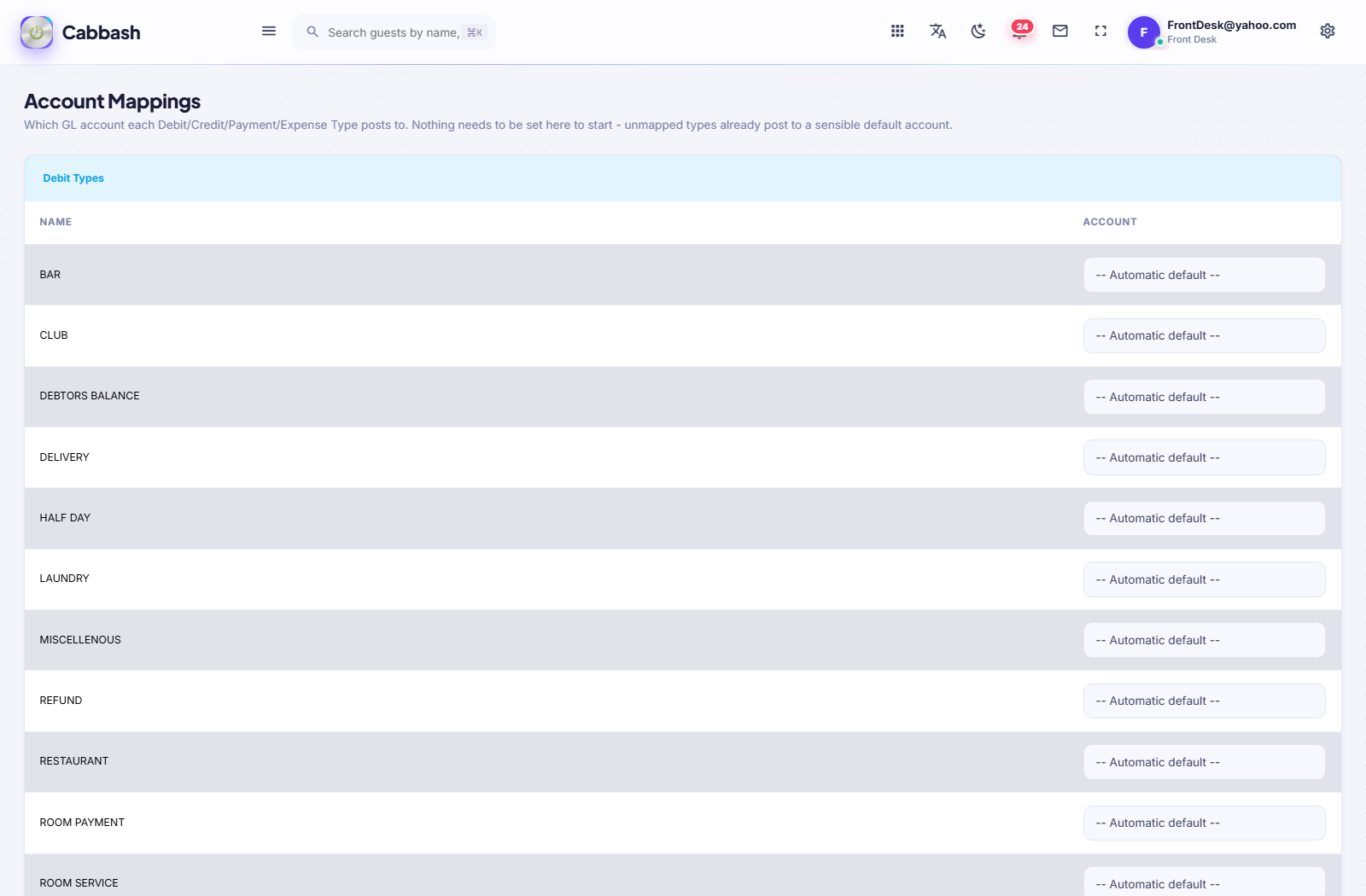This screenshot has height=896, width=1366.
Task: Select the RESTAURANT row name
Action: (74, 761)
